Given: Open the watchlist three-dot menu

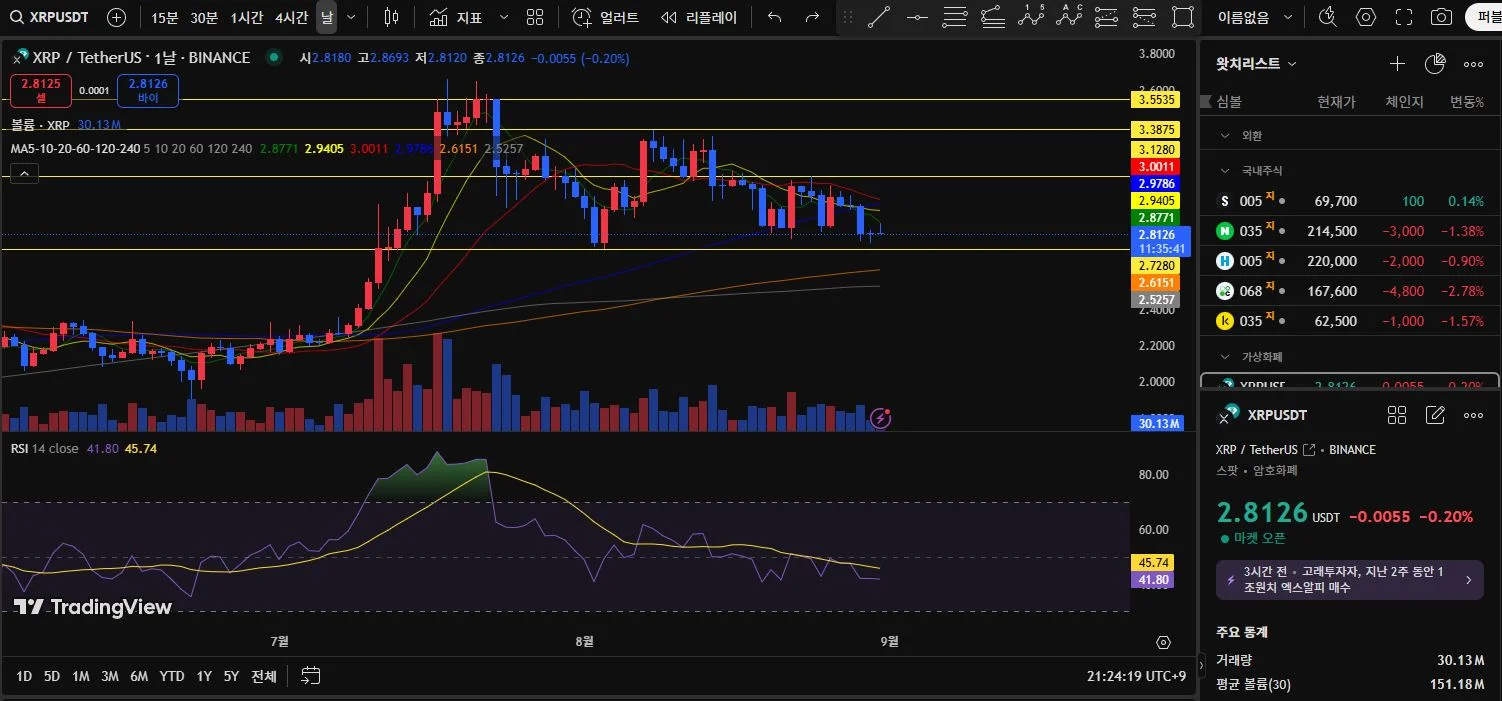Looking at the screenshot, I should coord(1473,63).
